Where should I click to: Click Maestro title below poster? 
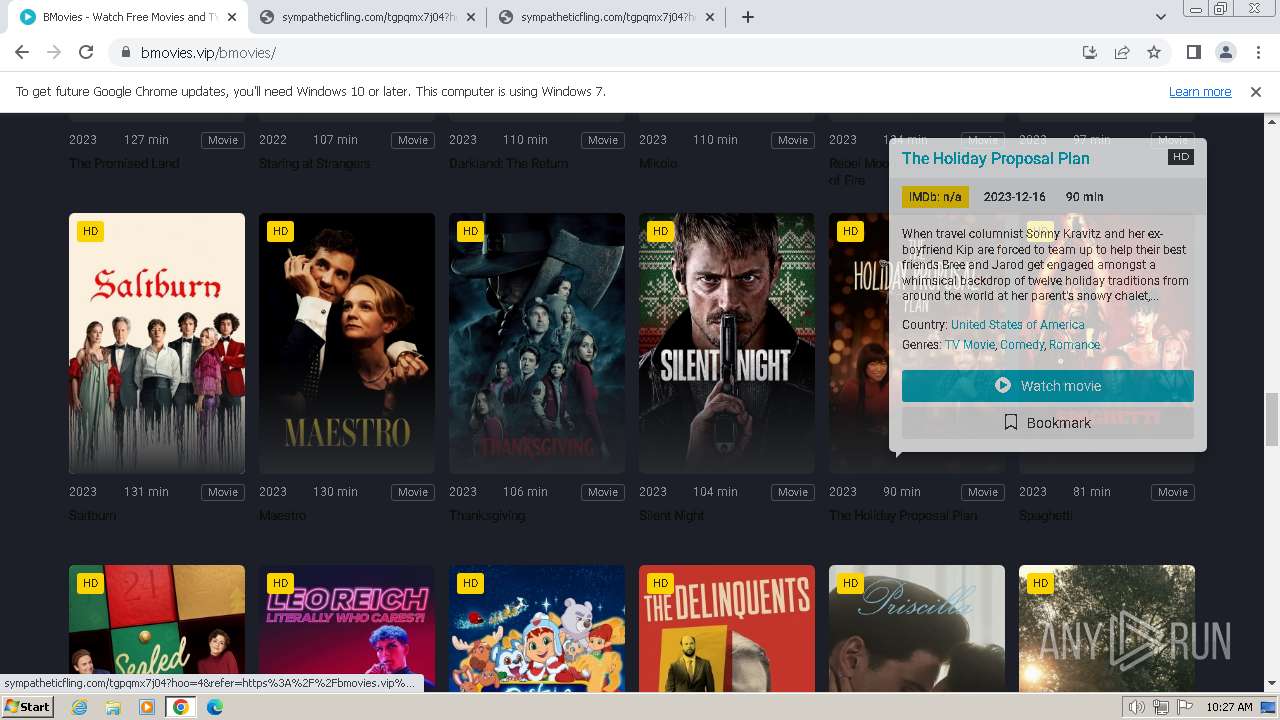point(281,516)
